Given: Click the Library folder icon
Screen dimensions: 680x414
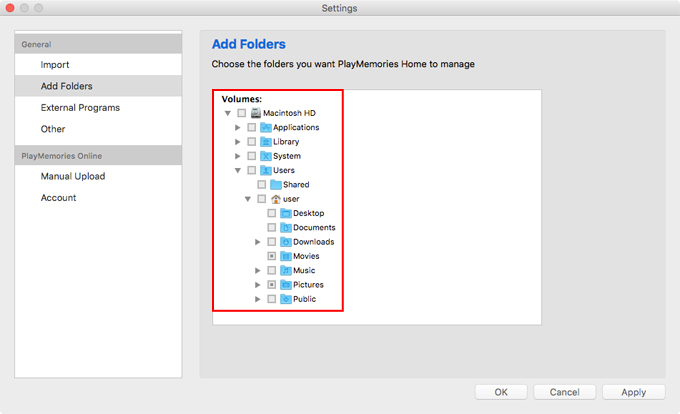Looking at the screenshot, I should [266, 142].
